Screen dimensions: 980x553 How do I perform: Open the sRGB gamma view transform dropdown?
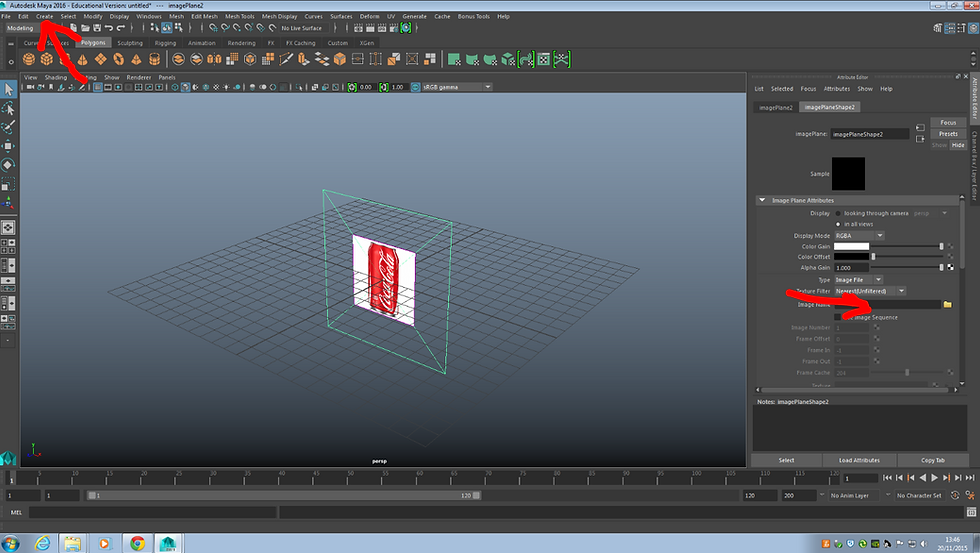457,87
